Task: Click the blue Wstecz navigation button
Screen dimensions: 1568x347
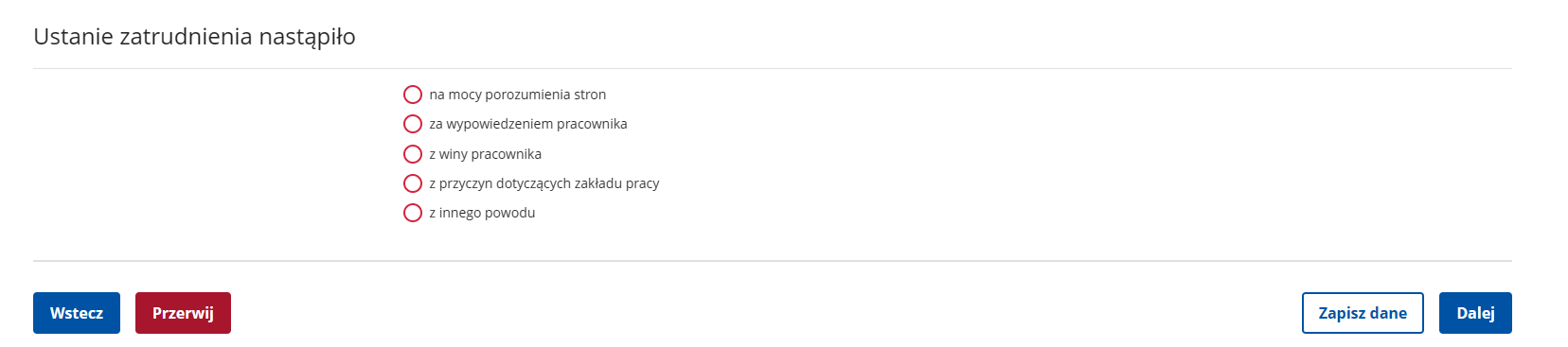Action: click(77, 313)
